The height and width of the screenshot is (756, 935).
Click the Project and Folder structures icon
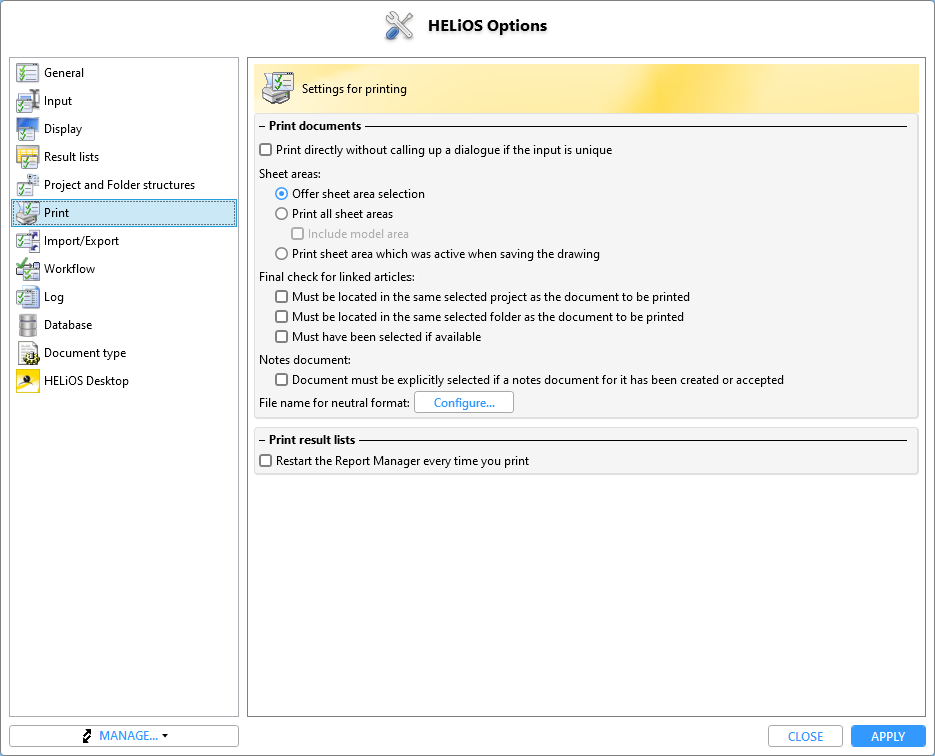click(x=27, y=185)
